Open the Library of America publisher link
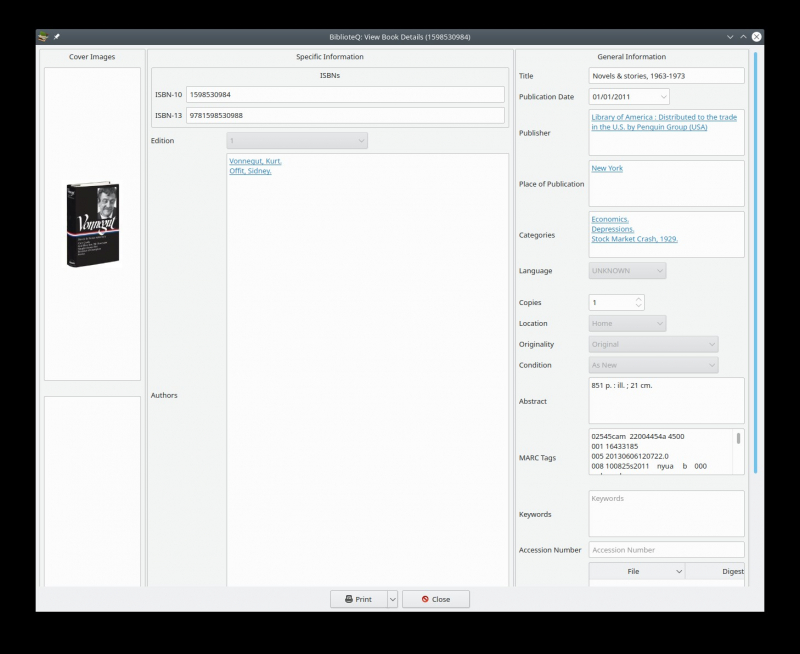This screenshot has height=654, width=800. [664, 122]
